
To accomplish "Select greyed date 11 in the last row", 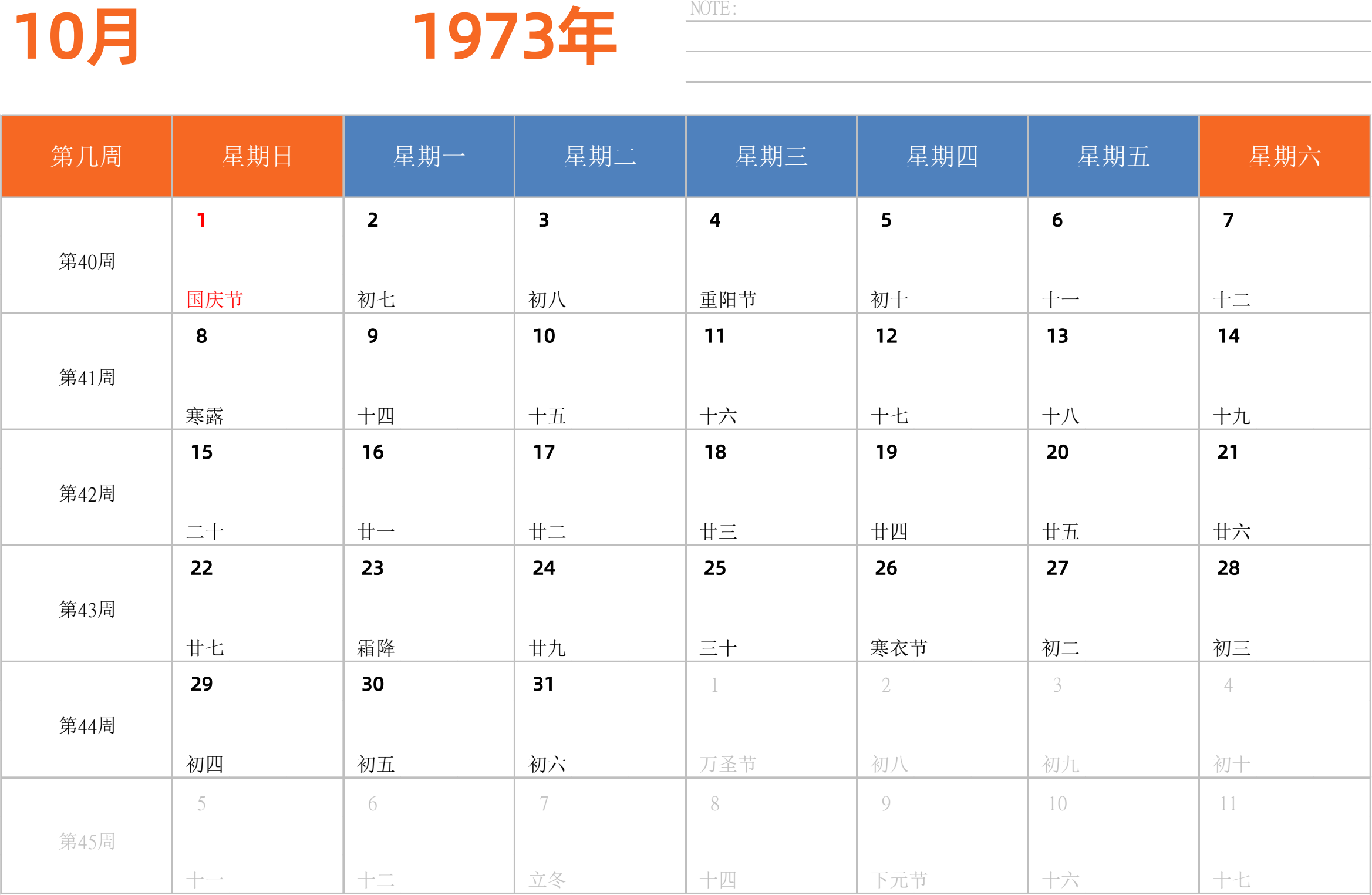I will 1228,803.
